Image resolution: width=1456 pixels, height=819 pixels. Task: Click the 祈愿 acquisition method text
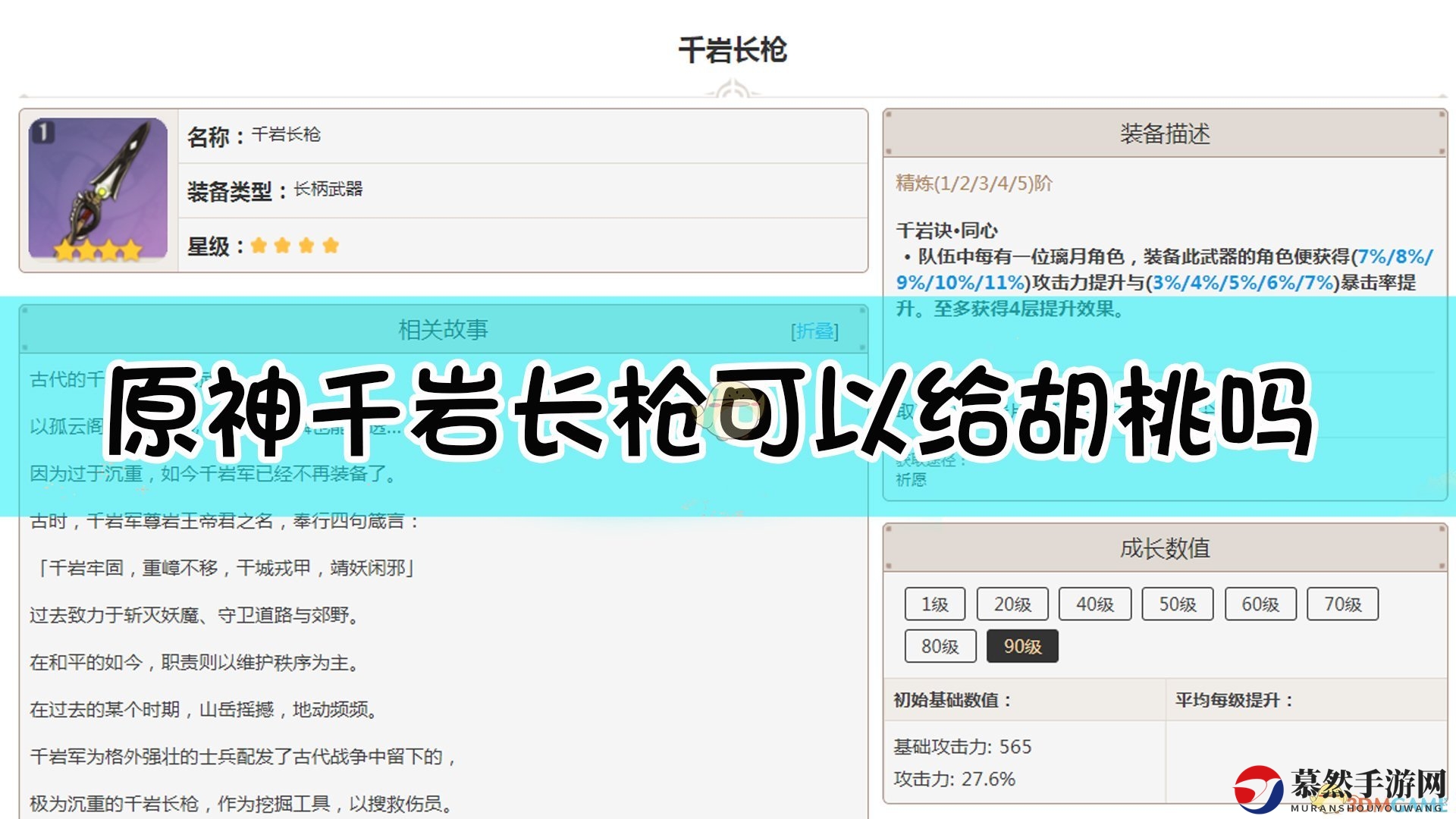[x=911, y=480]
